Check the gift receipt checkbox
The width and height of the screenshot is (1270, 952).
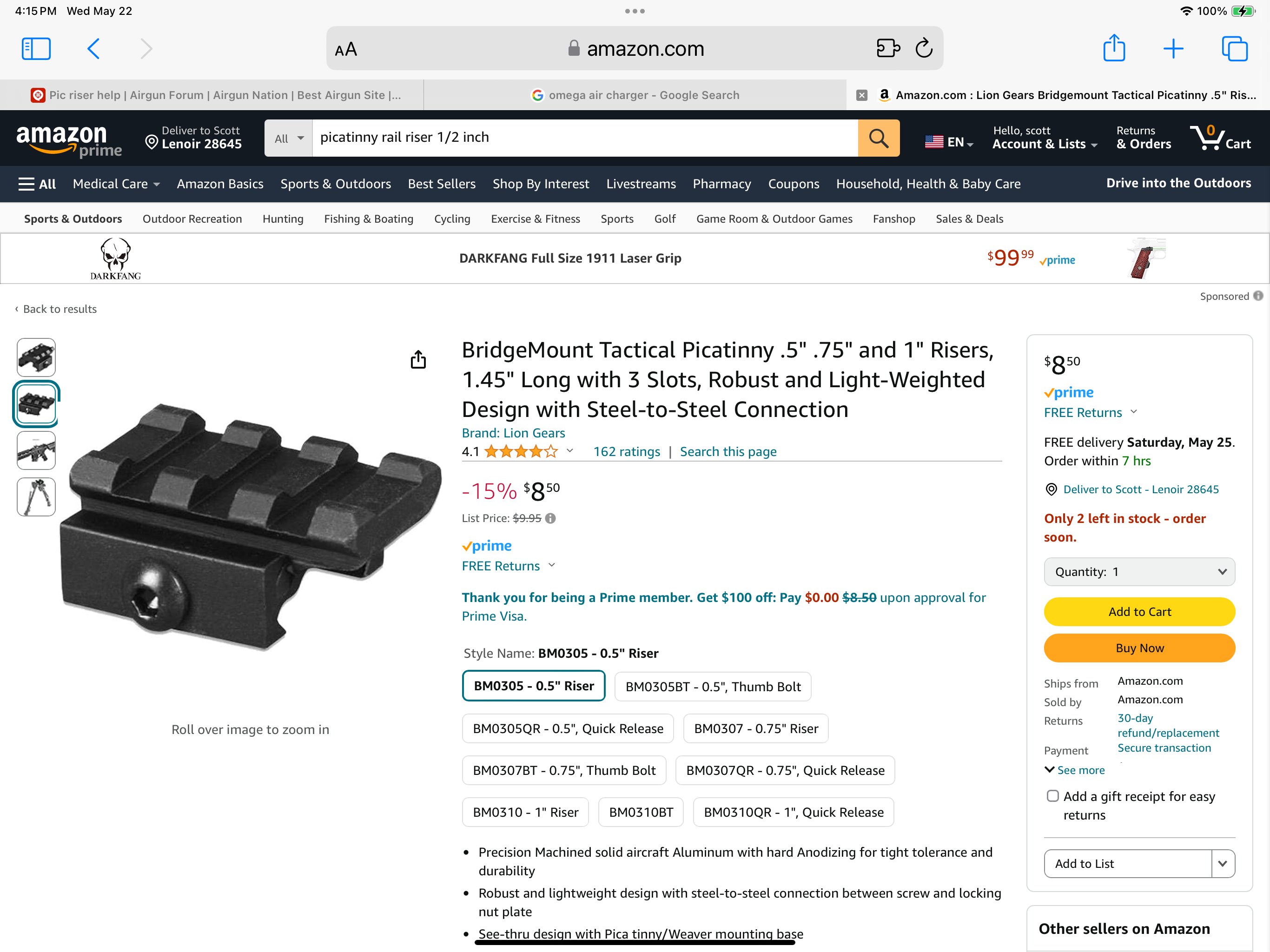(1052, 796)
